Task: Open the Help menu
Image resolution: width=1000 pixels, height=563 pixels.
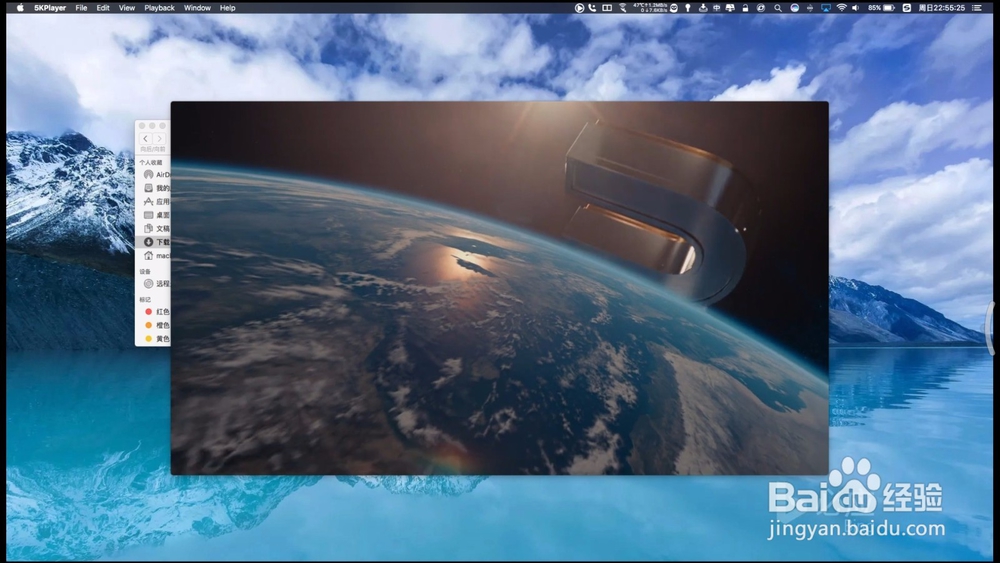Action: pyautogui.click(x=228, y=8)
